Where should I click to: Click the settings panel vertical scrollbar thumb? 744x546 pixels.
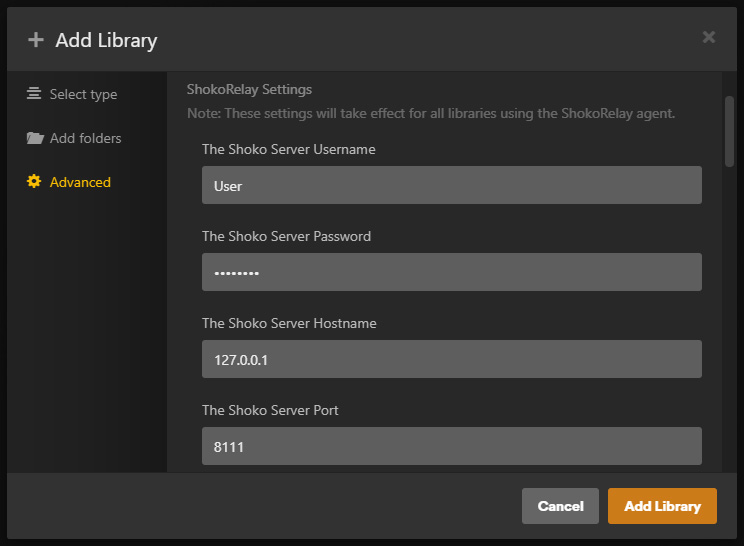click(729, 131)
